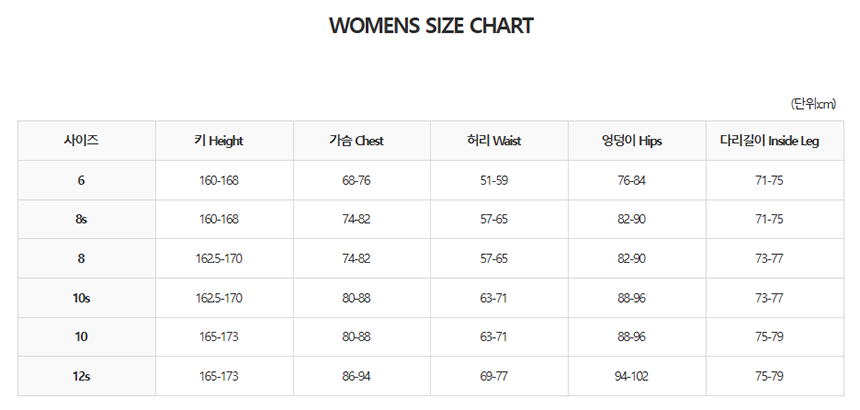This screenshot has height=410, width=860.
Task: Click the 가슴 Chest column header
Action: [x=356, y=141]
